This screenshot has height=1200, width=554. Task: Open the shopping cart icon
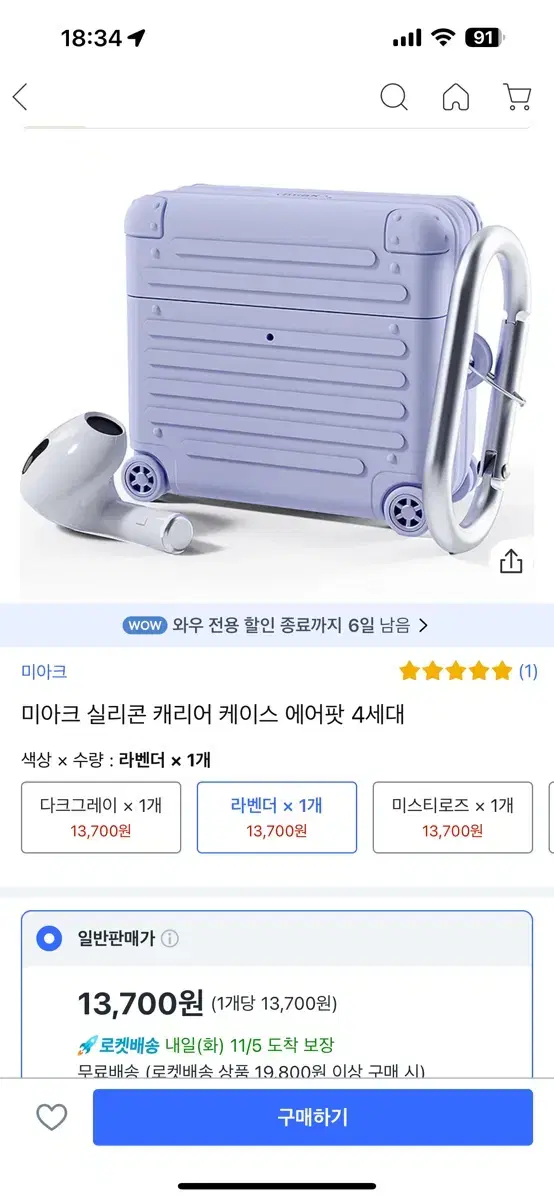point(517,97)
